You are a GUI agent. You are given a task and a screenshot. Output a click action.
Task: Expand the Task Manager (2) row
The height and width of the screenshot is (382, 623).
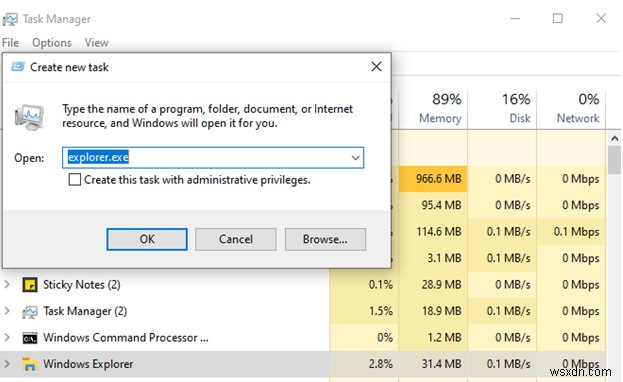(7, 311)
